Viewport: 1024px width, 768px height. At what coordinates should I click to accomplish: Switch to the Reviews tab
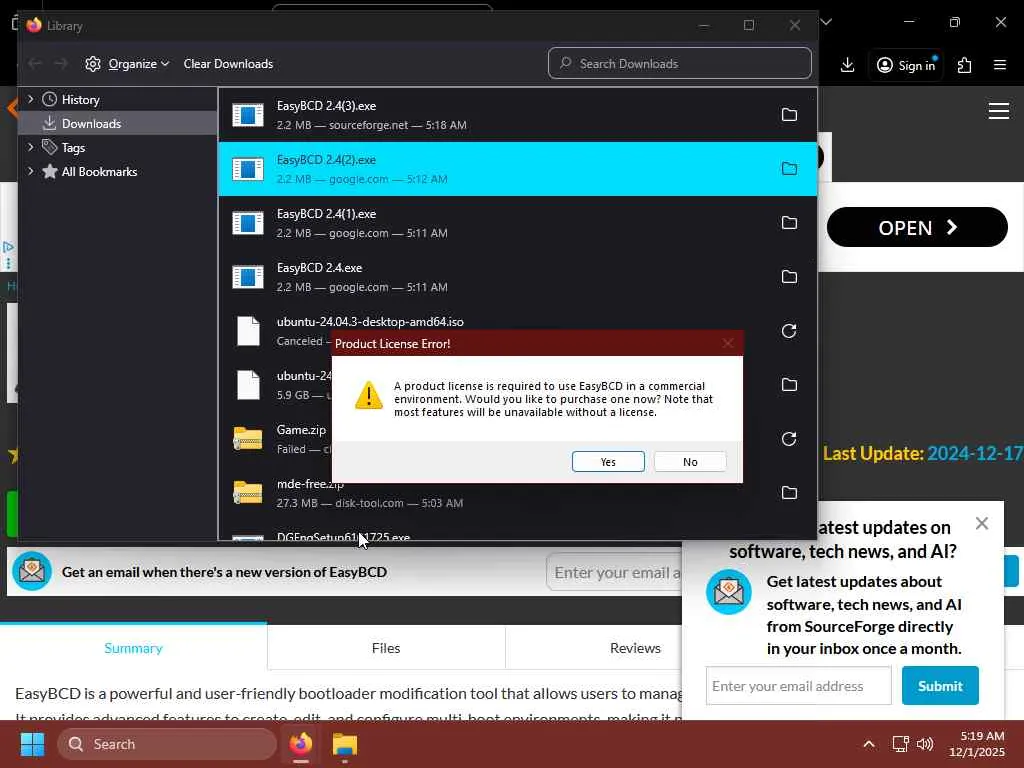635,648
